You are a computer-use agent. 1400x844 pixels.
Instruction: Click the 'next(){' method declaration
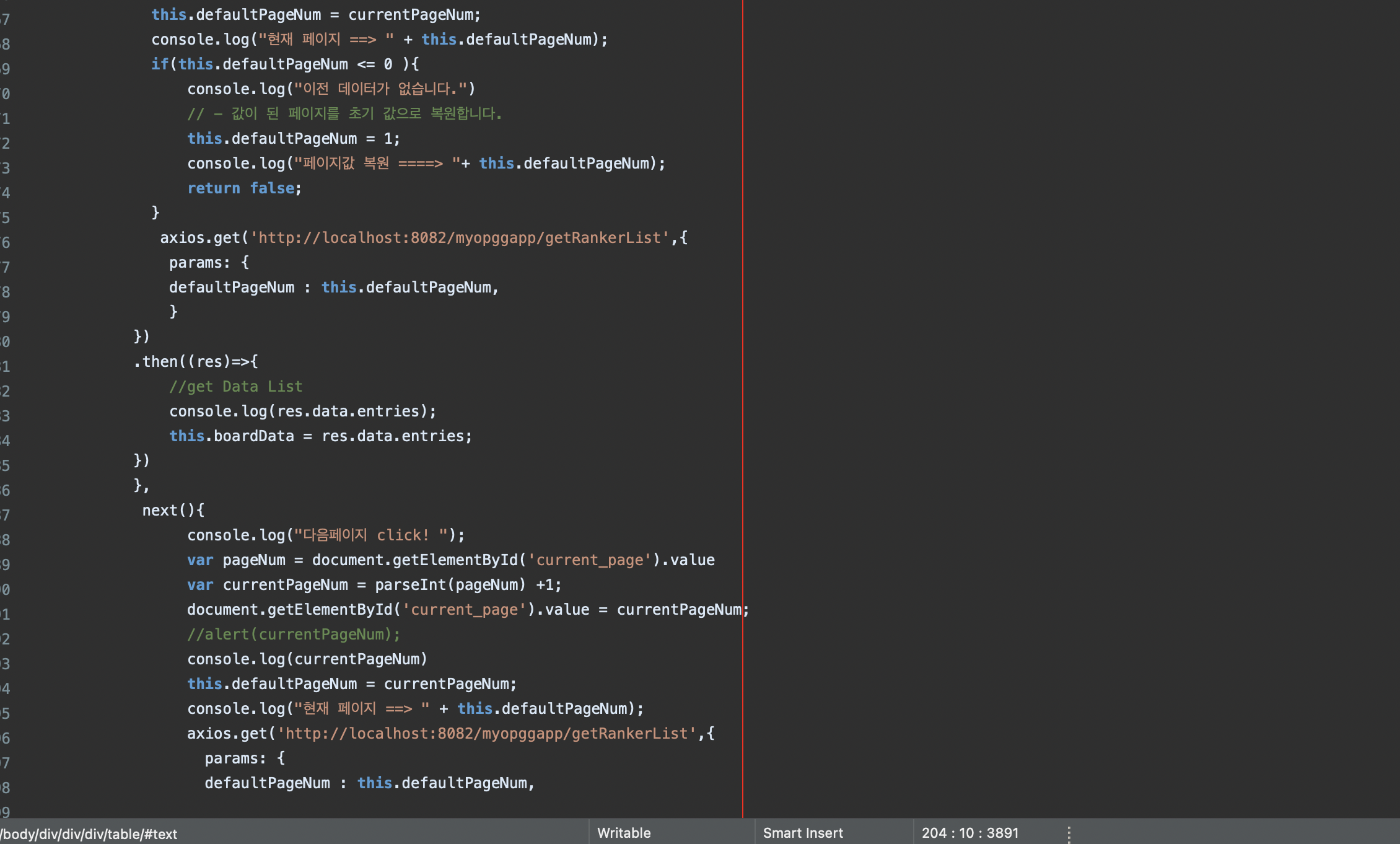pyautogui.click(x=173, y=511)
